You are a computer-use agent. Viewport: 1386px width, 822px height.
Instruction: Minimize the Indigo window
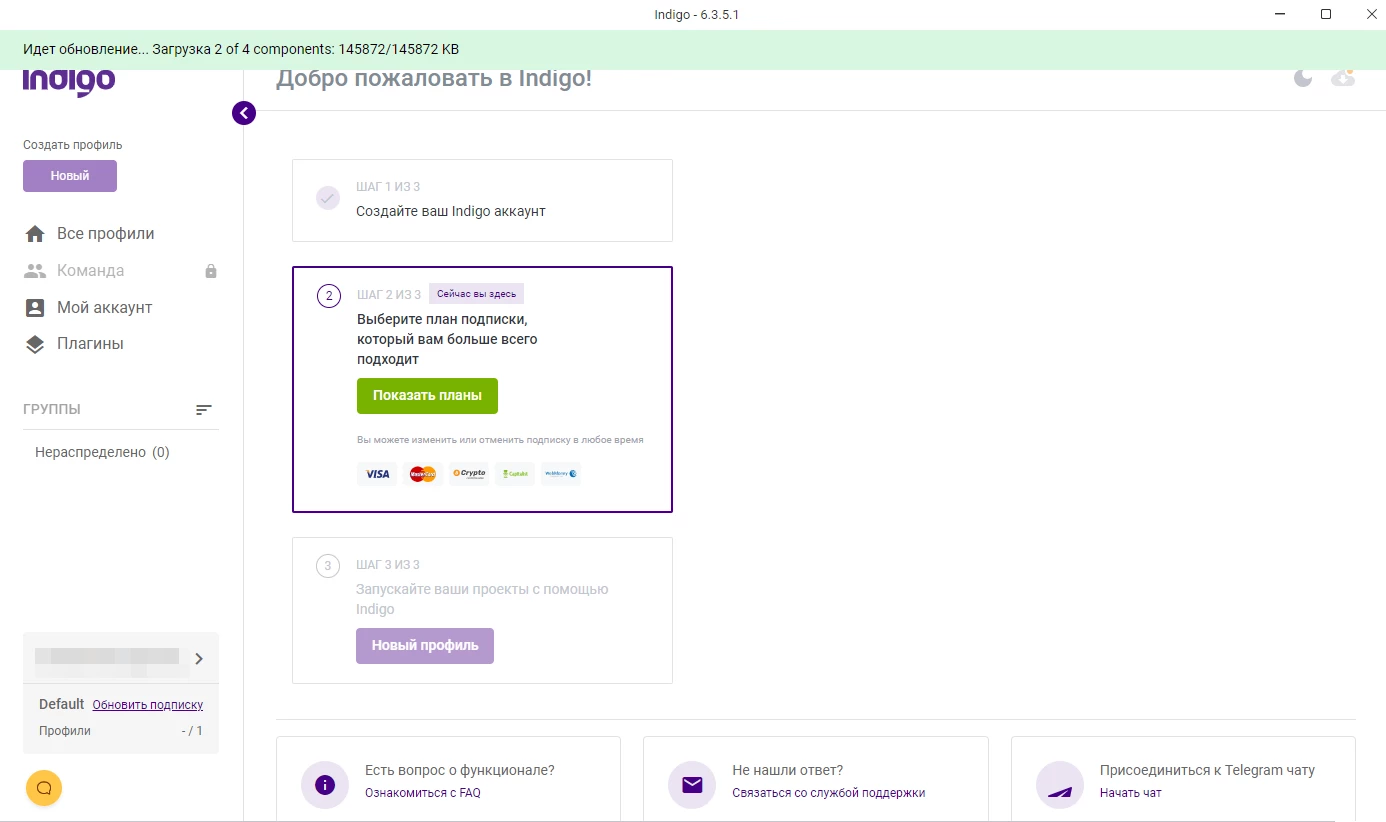(x=1280, y=14)
